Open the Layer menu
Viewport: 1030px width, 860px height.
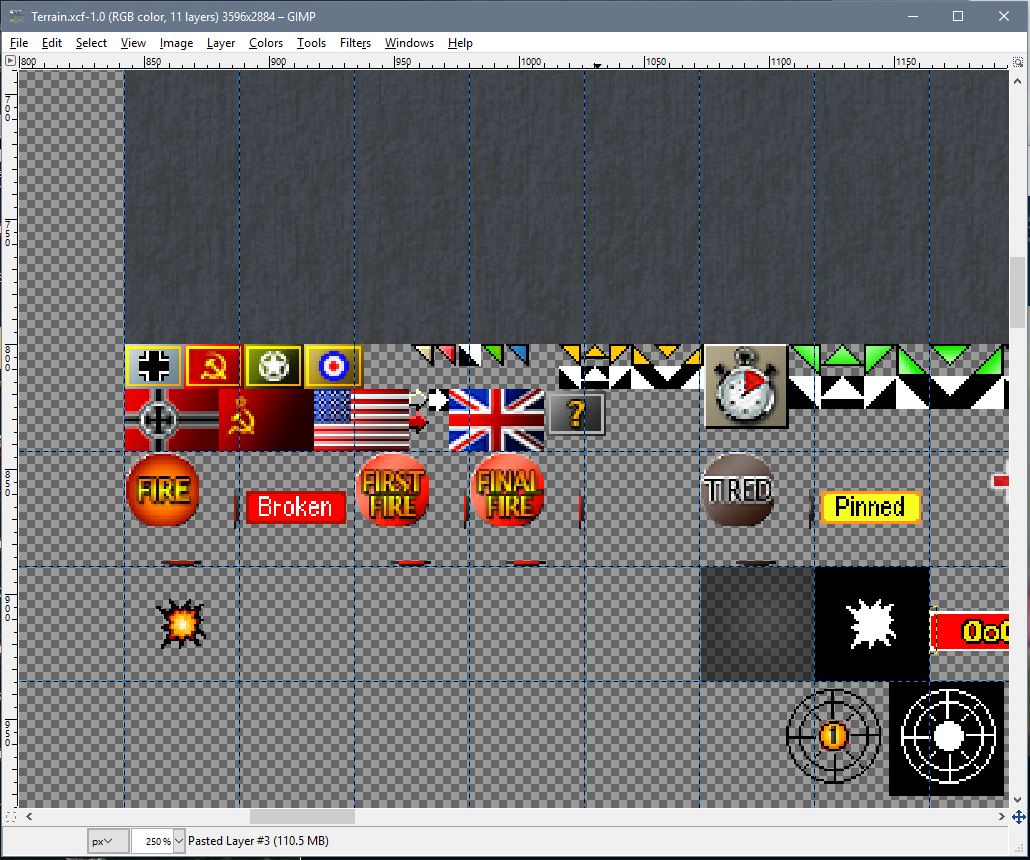tap(221, 43)
